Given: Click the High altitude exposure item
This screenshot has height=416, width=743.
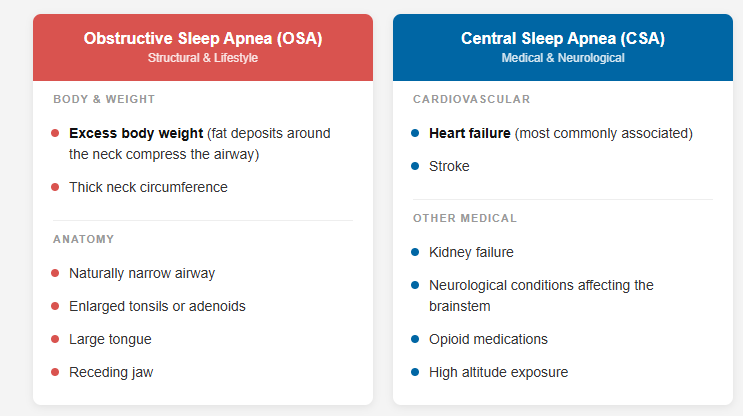Looking at the screenshot, I should 498,372.
